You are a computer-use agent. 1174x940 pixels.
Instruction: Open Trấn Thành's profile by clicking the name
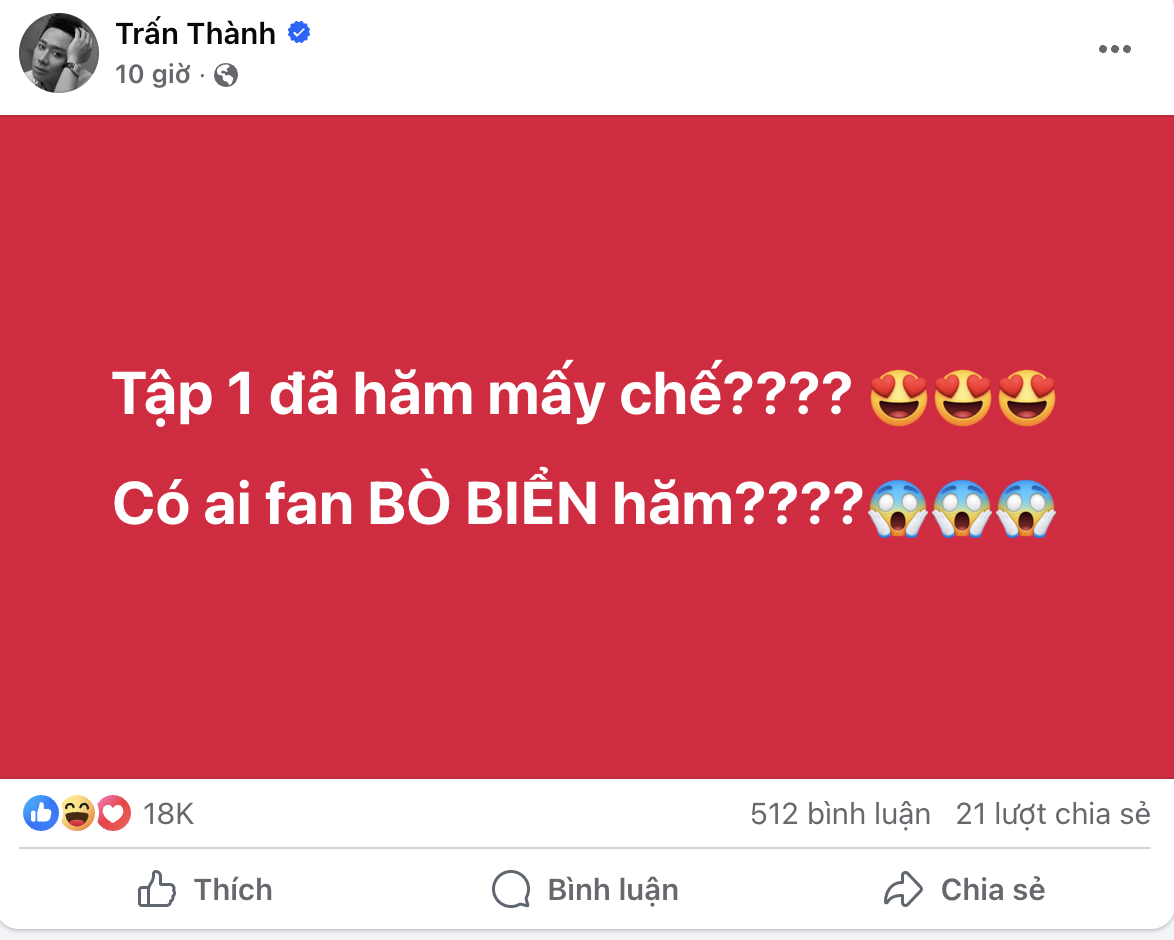pyautogui.click(x=196, y=33)
